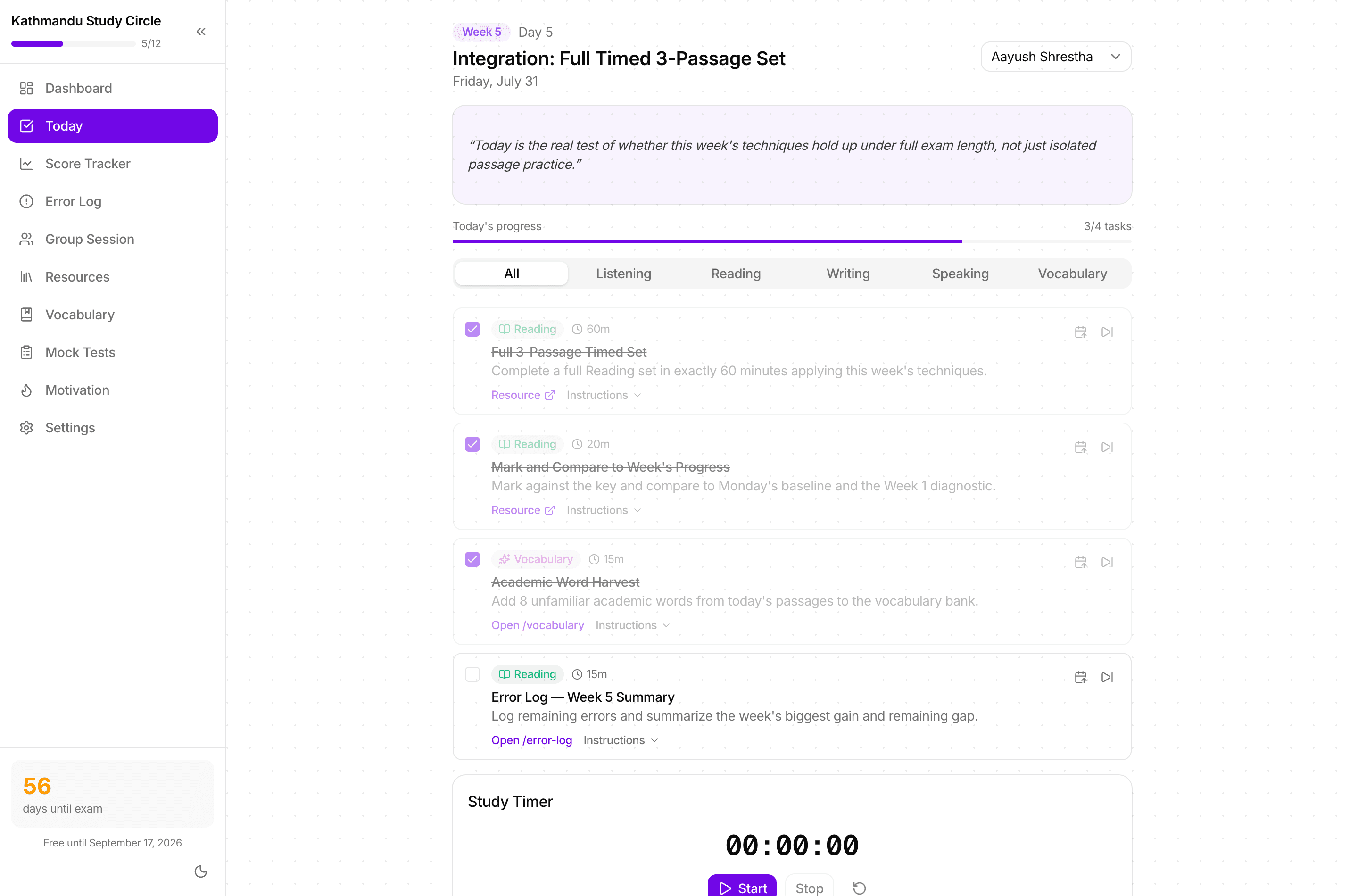Collapse the sidebar with double-chevron icon
The image size is (1358, 896).
200,32
